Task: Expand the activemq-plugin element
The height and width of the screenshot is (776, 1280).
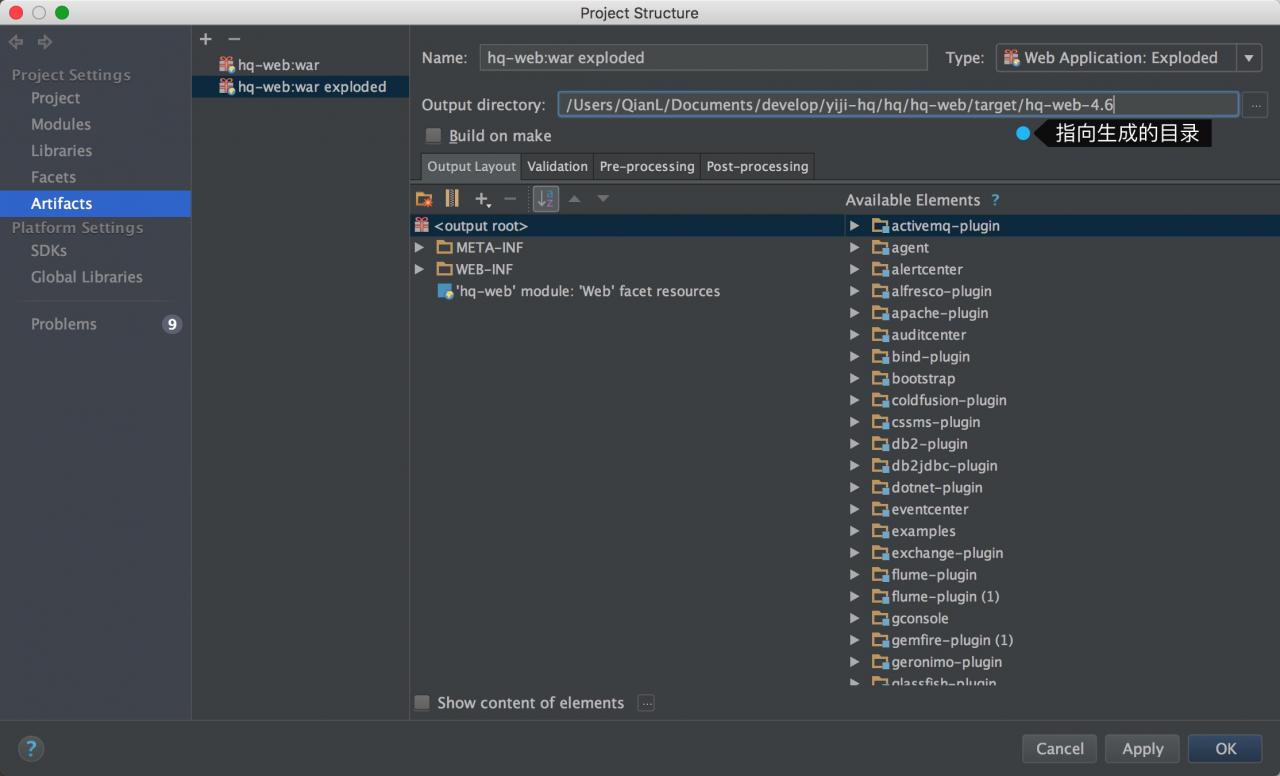Action: [x=855, y=226]
